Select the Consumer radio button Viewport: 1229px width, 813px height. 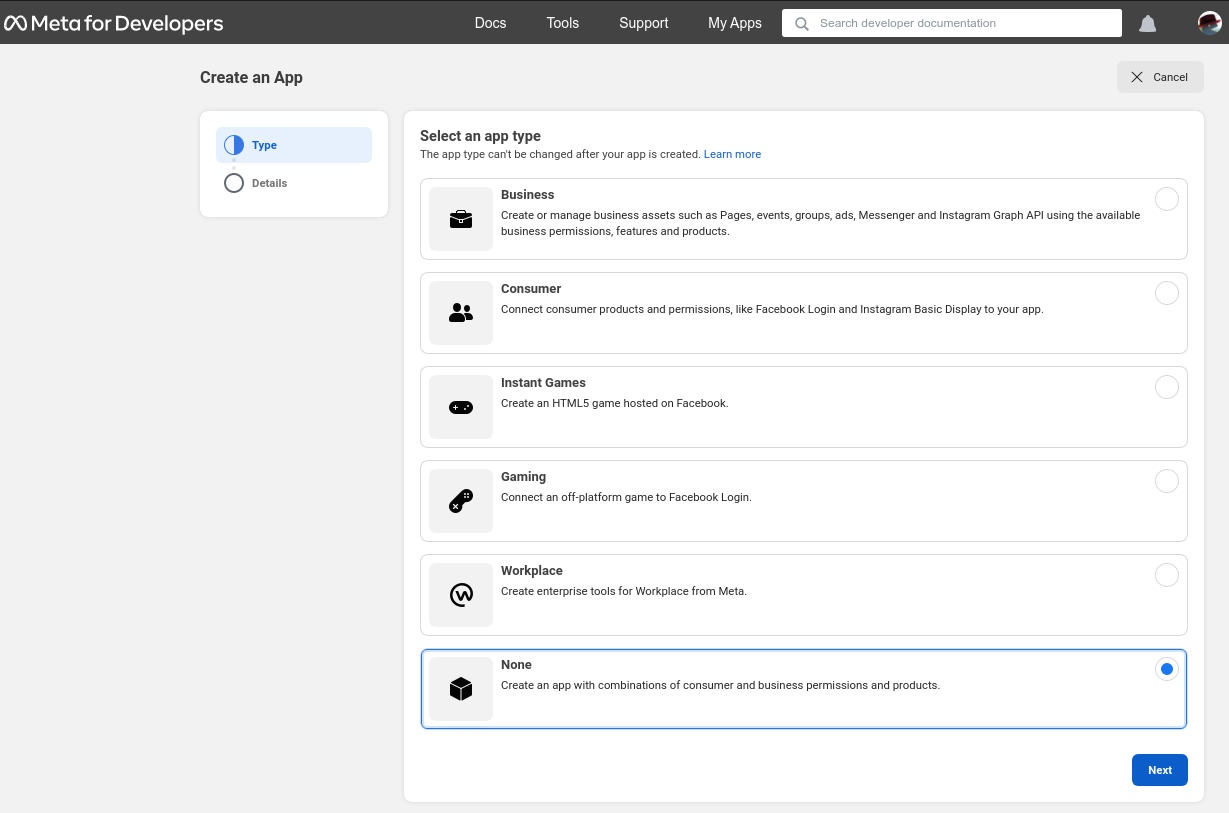tap(1166, 293)
